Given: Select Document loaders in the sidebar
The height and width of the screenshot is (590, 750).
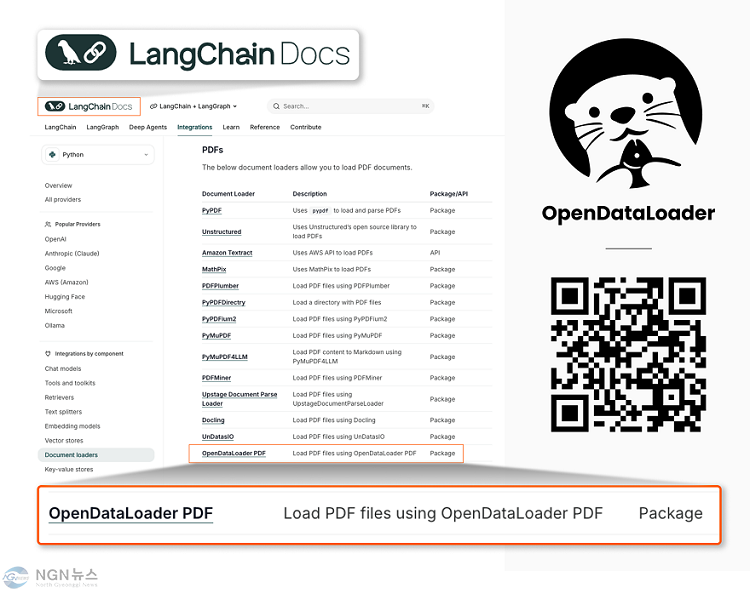Looking at the screenshot, I should pos(96,455).
